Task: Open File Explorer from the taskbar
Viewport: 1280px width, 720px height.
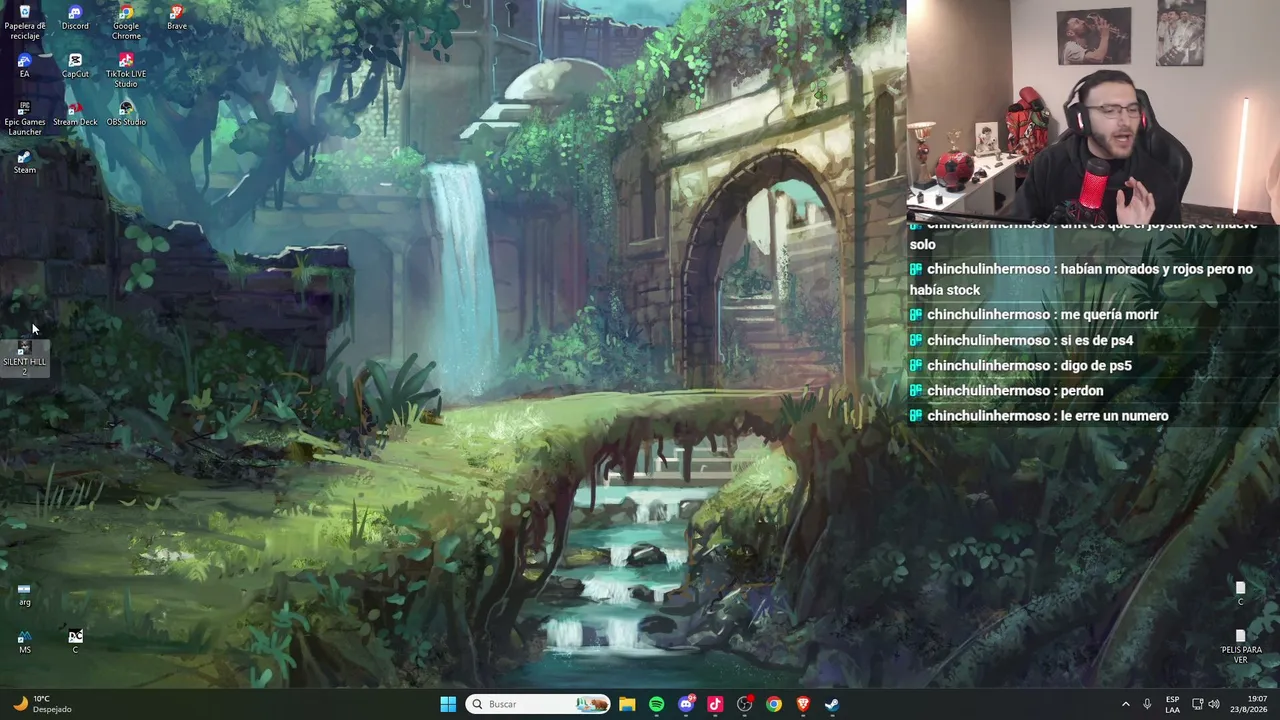Action: point(627,704)
